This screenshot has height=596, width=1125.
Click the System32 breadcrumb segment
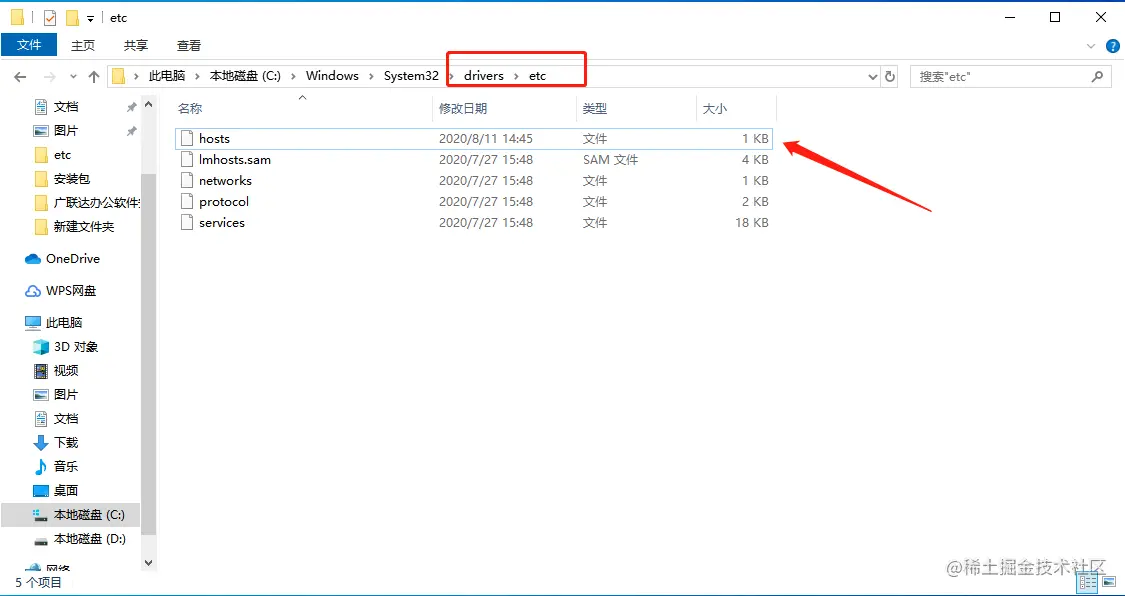click(x=411, y=76)
